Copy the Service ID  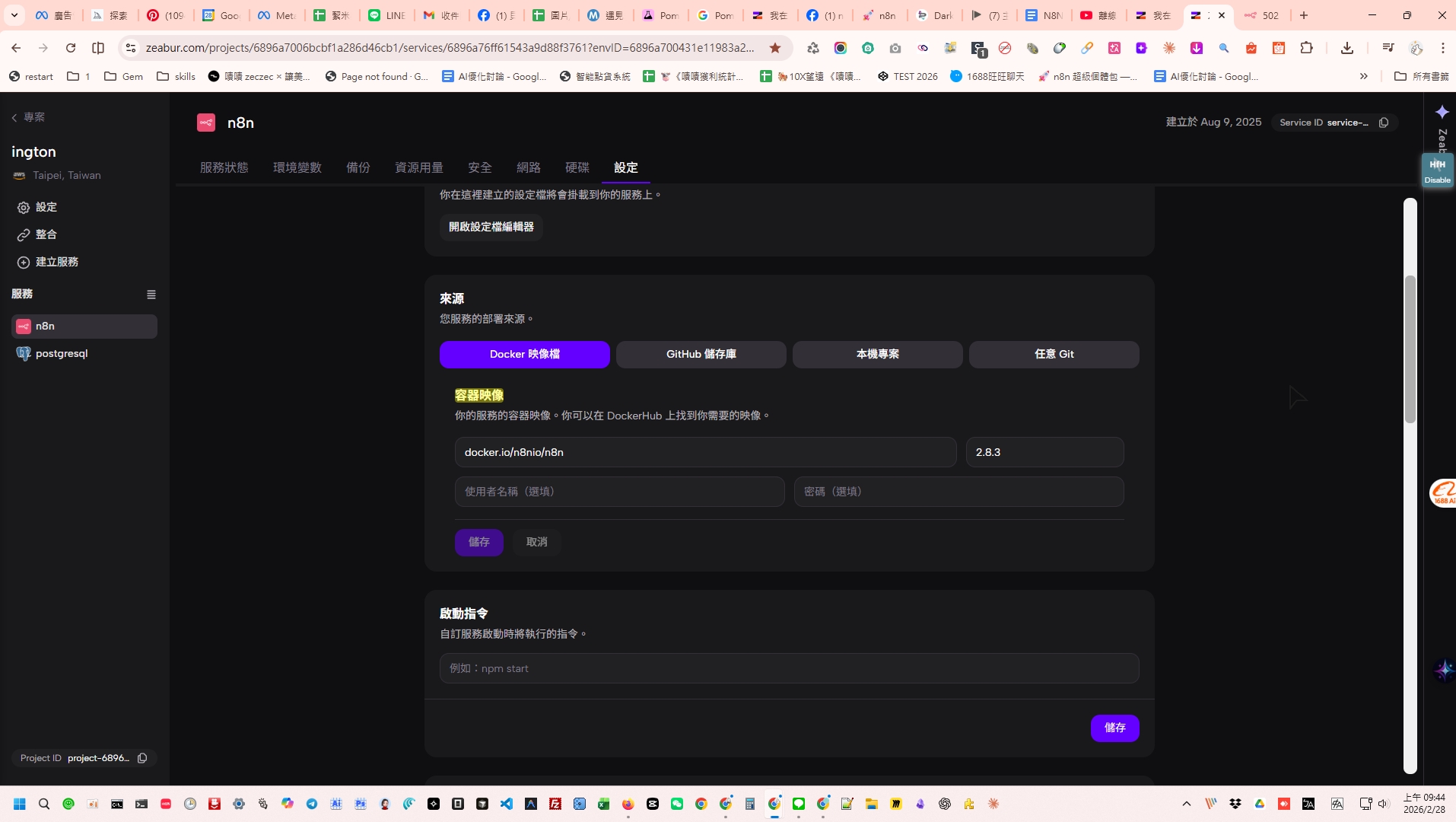coord(1384,123)
